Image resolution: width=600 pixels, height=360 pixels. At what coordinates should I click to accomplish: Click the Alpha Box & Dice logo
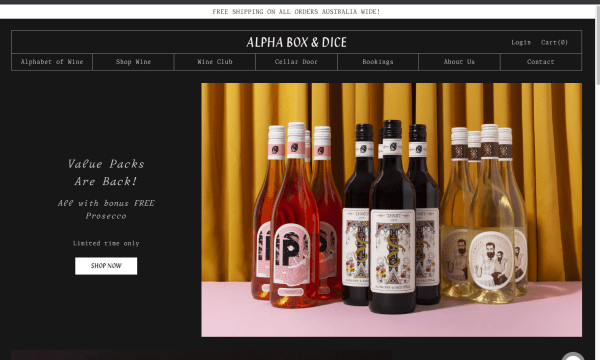[x=297, y=42]
